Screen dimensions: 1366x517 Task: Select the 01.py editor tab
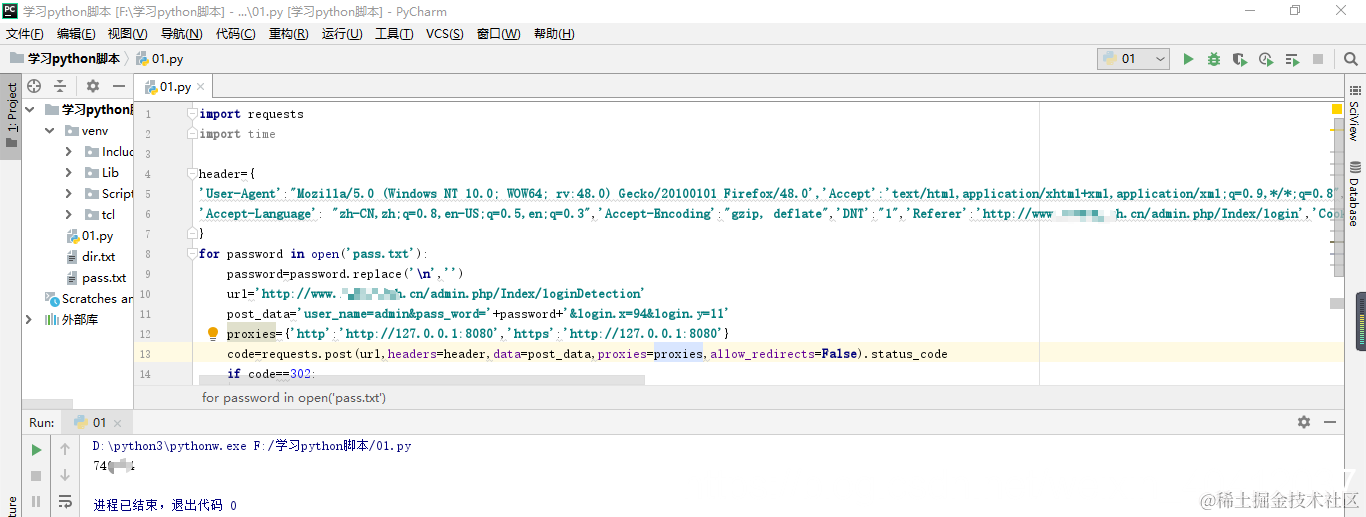coord(175,87)
